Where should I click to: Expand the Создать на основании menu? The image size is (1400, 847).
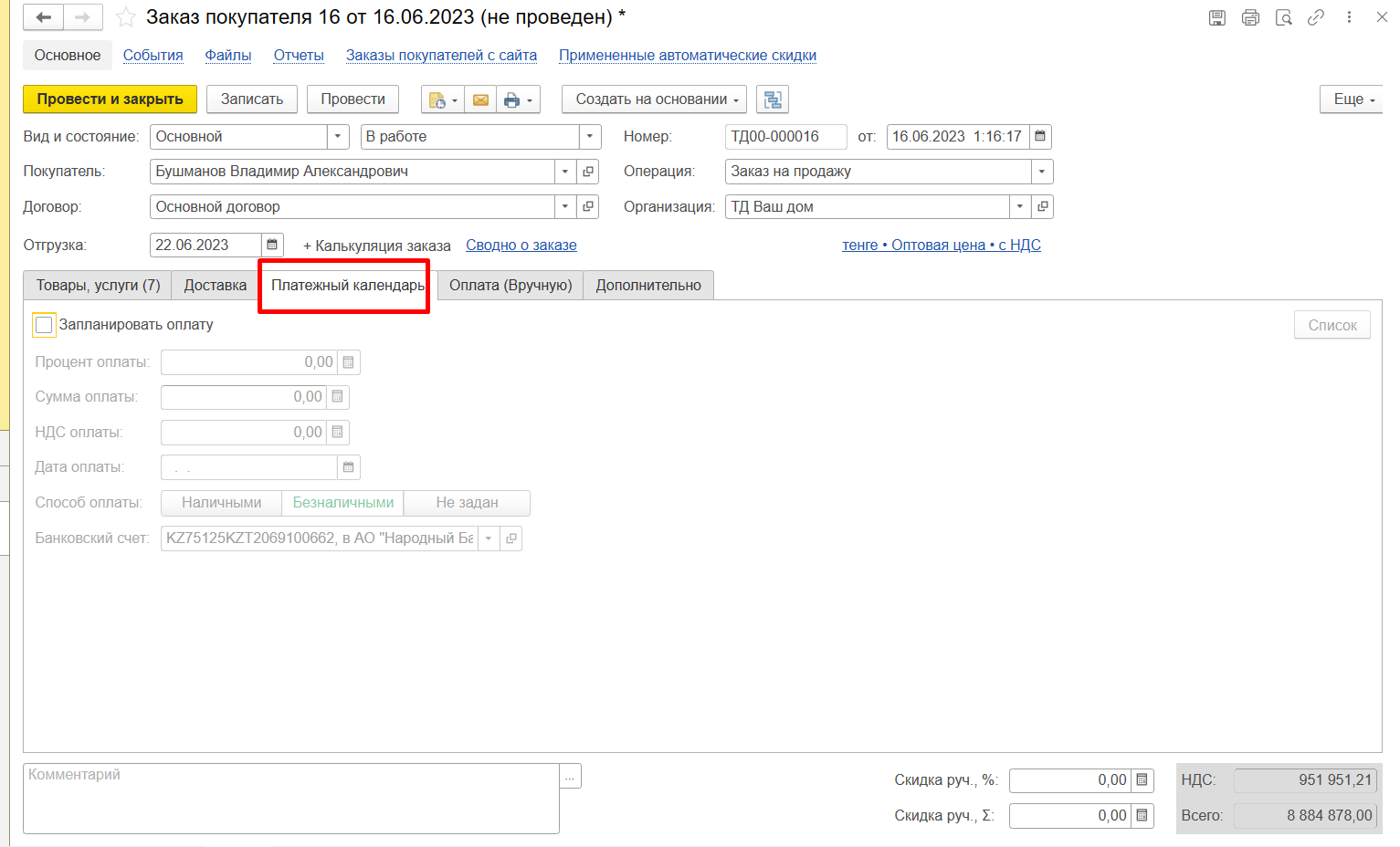tap(657, 99)
